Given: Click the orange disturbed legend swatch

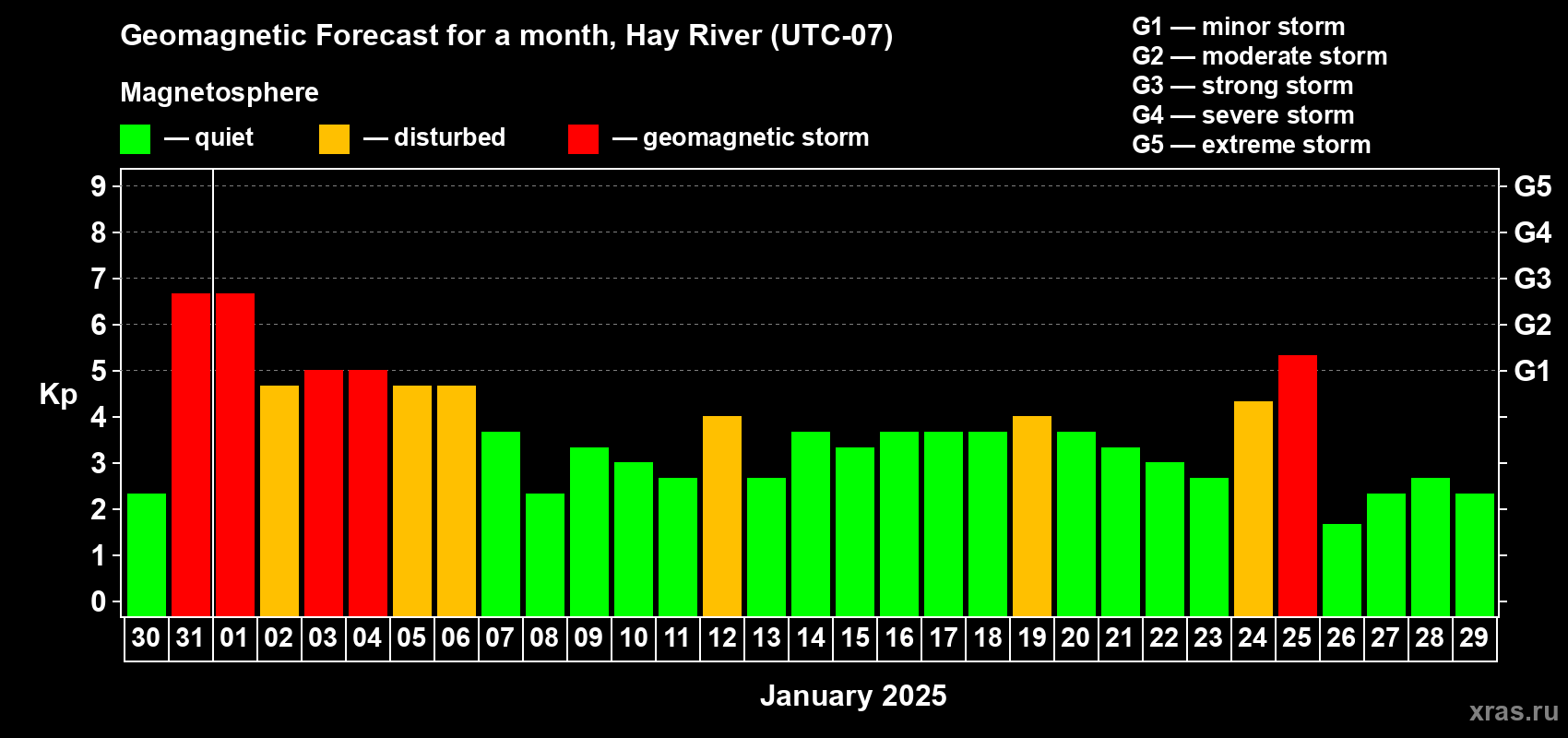Looking at the screenshot, I should coord(335,139).
